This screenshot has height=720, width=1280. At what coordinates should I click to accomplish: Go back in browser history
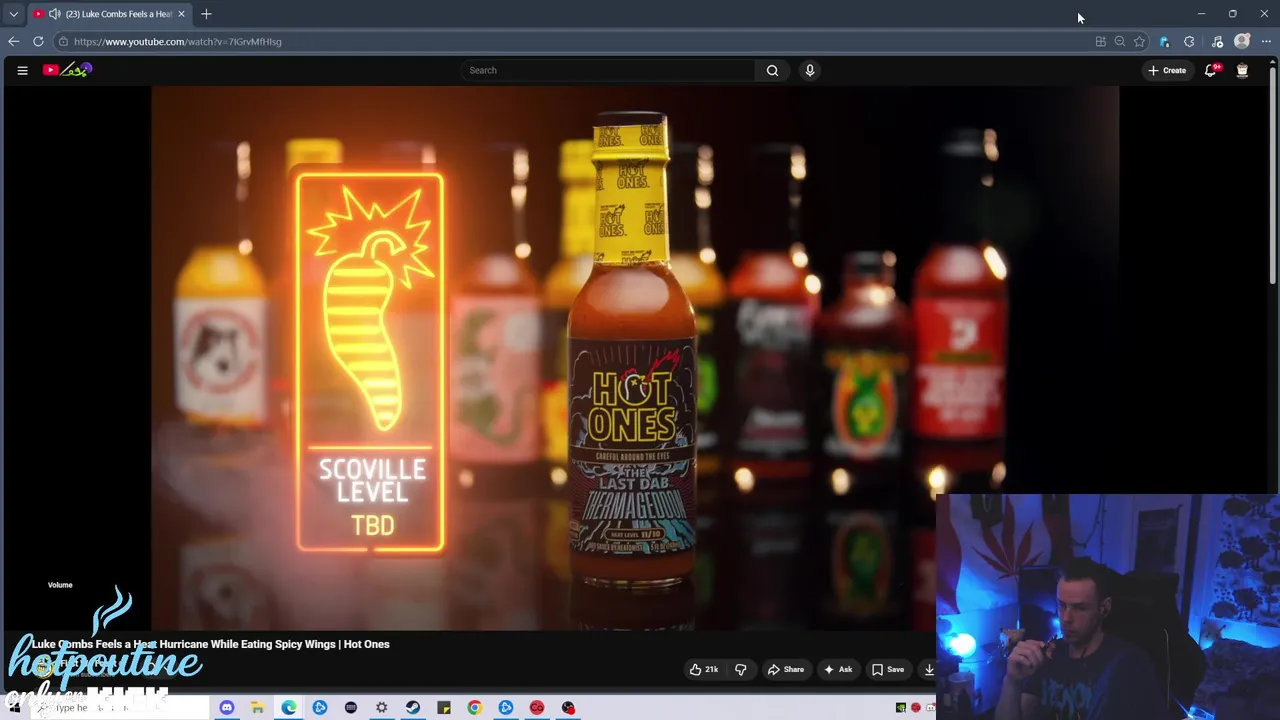click(x=13, y=41)
